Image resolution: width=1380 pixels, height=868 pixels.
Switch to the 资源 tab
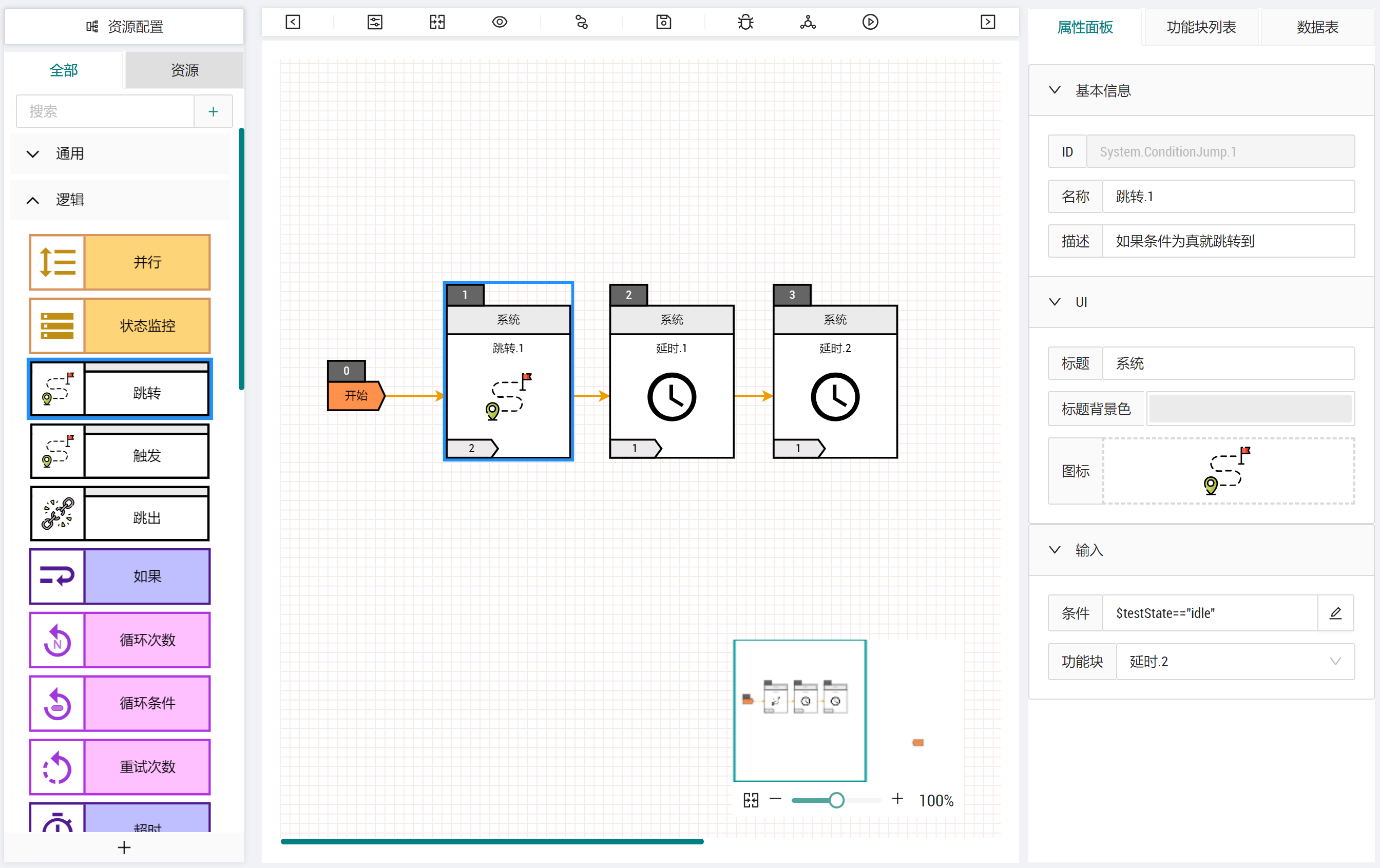pos(184,70)
